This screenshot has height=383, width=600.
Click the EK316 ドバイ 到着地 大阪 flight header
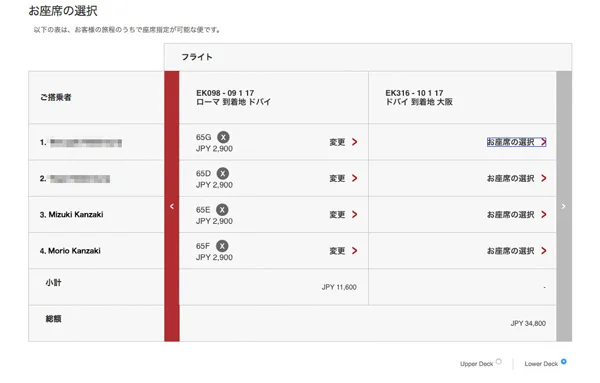coord(419,98)
